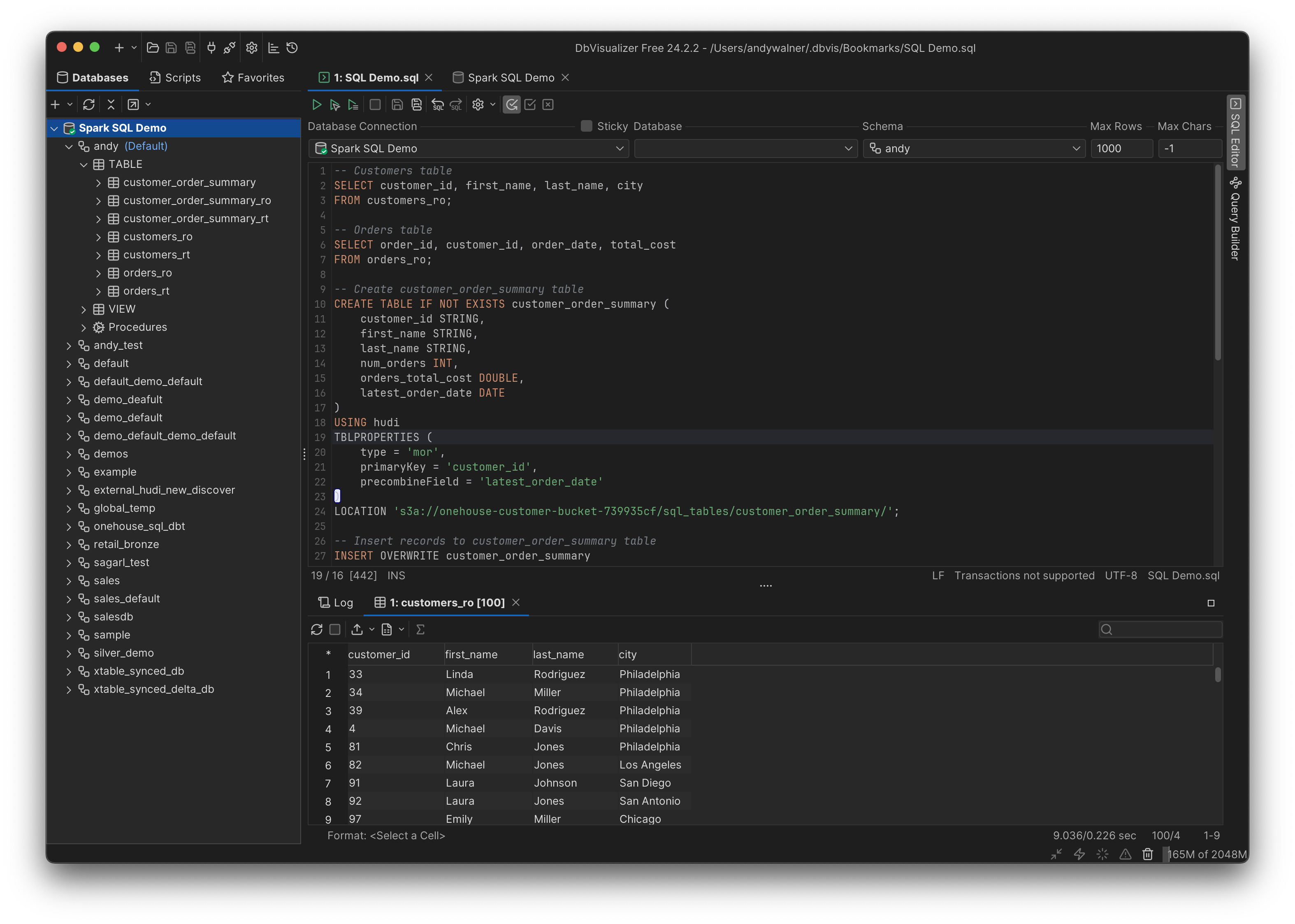Click Execute statement at cursor icon
Screen dimensions: 1295x924
(x=335, y=104)
